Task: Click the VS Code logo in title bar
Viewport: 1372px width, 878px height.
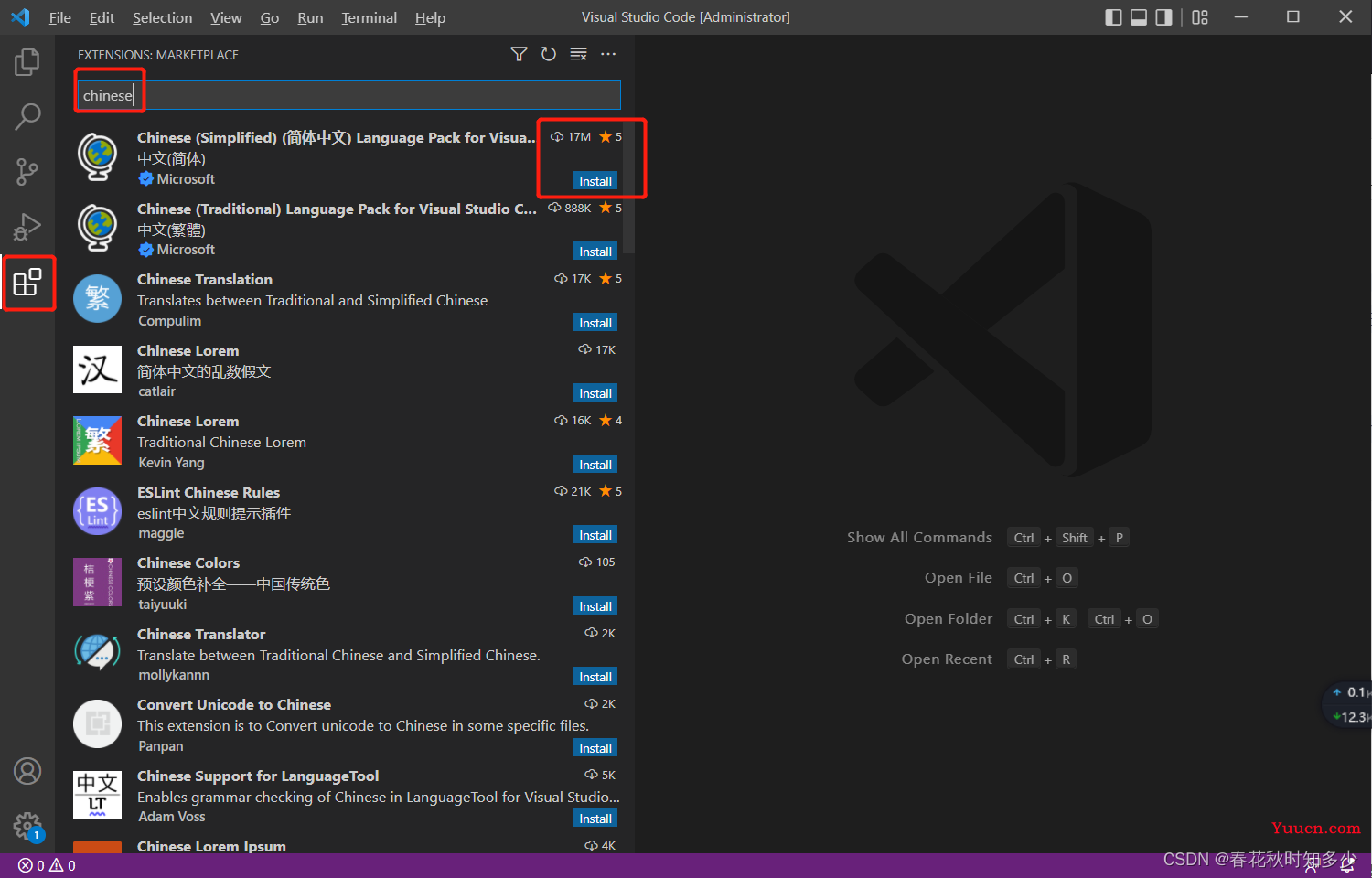Action: (20, 17)
